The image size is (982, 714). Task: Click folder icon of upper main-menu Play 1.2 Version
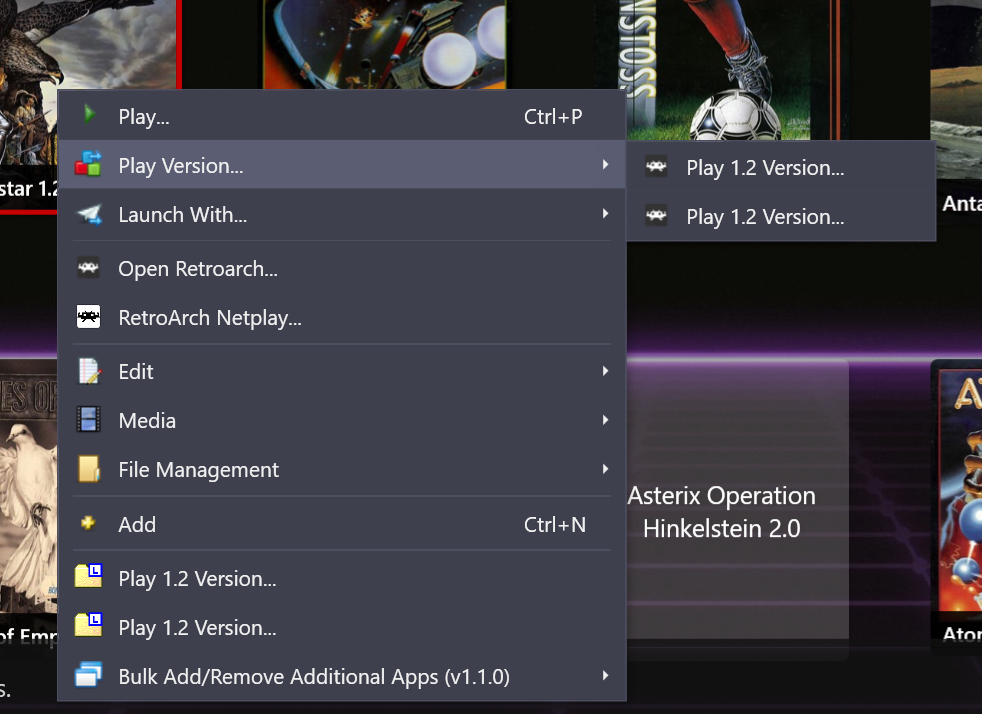[88, 576]
